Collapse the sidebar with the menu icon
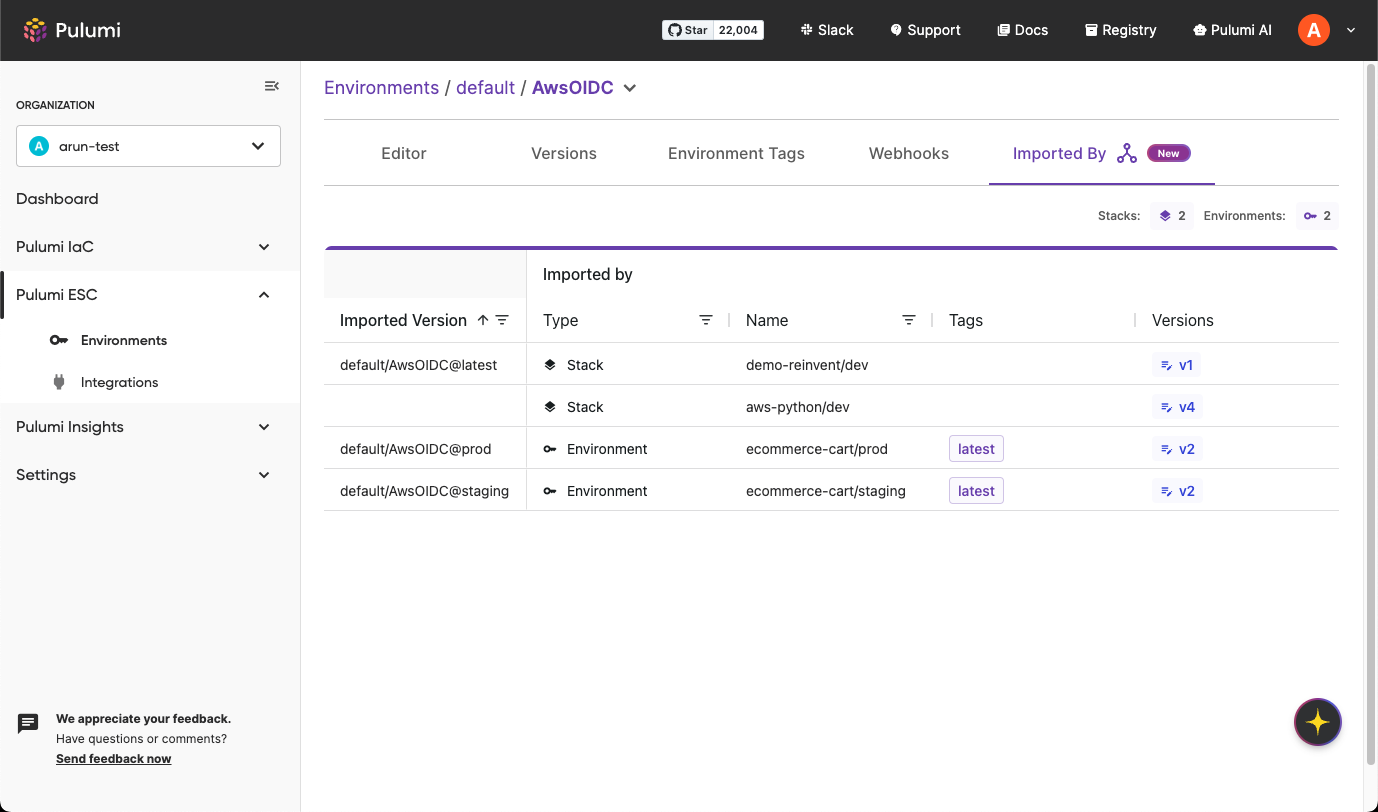Screen dimensions: 1378x812 click(271, 86)
